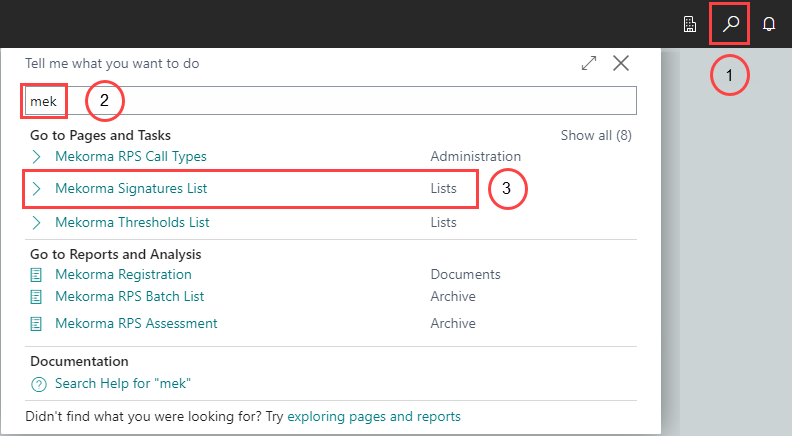
Task: Expand chevron beside Mekorma Signatures List
Action: (37, 188)
